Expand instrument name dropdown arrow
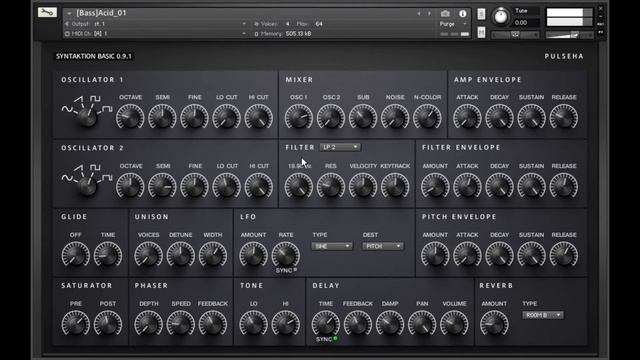 (x=69, y=13)
